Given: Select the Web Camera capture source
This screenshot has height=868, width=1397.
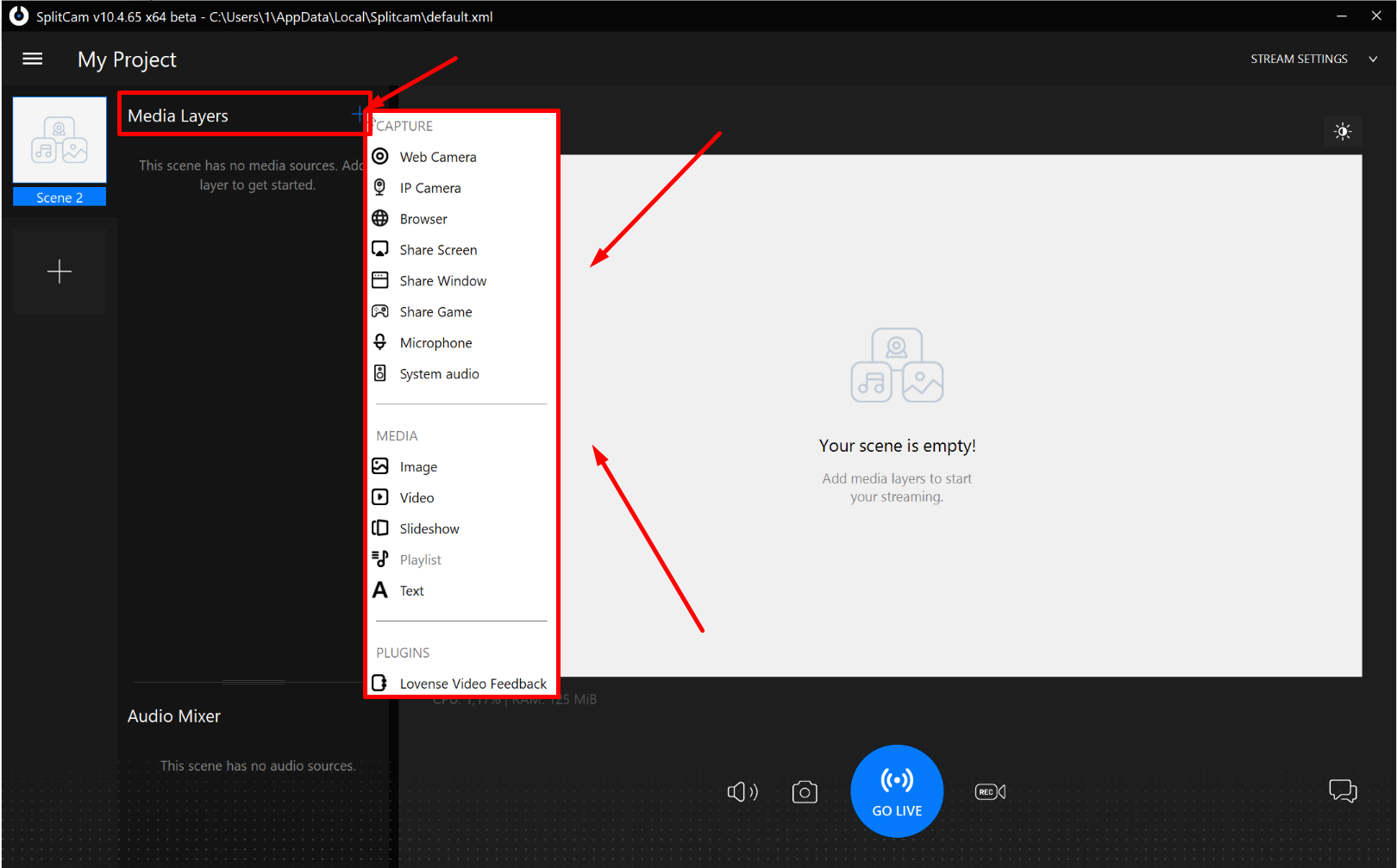Looking at the screenshot, I should (x=437, y=157).
